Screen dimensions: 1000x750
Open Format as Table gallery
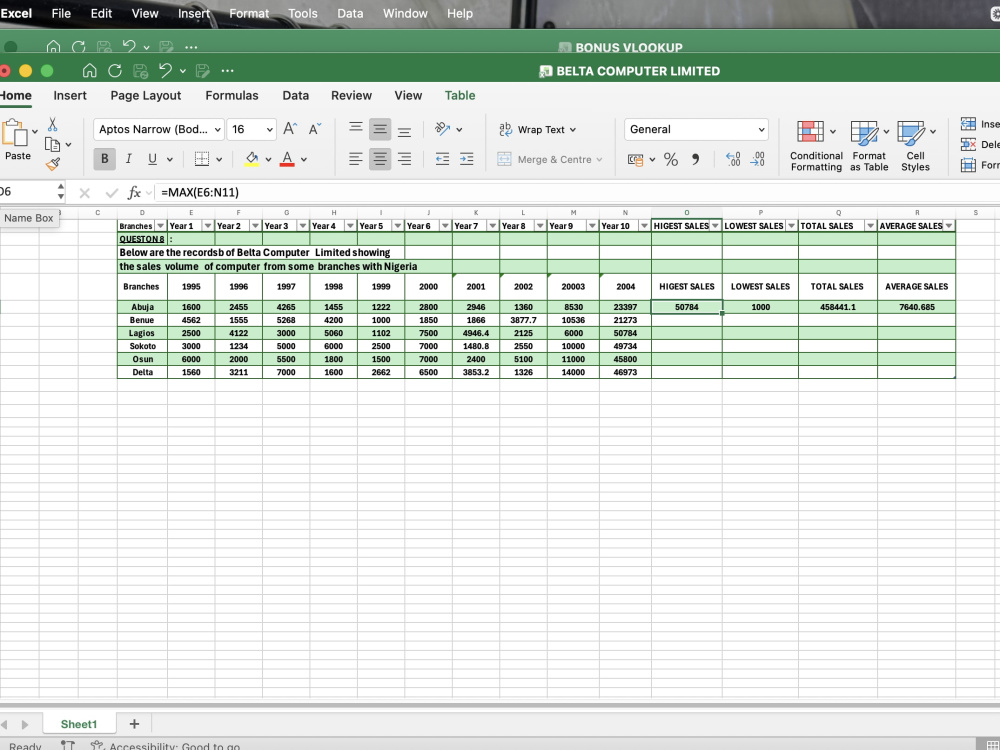(x=869, y=146)
